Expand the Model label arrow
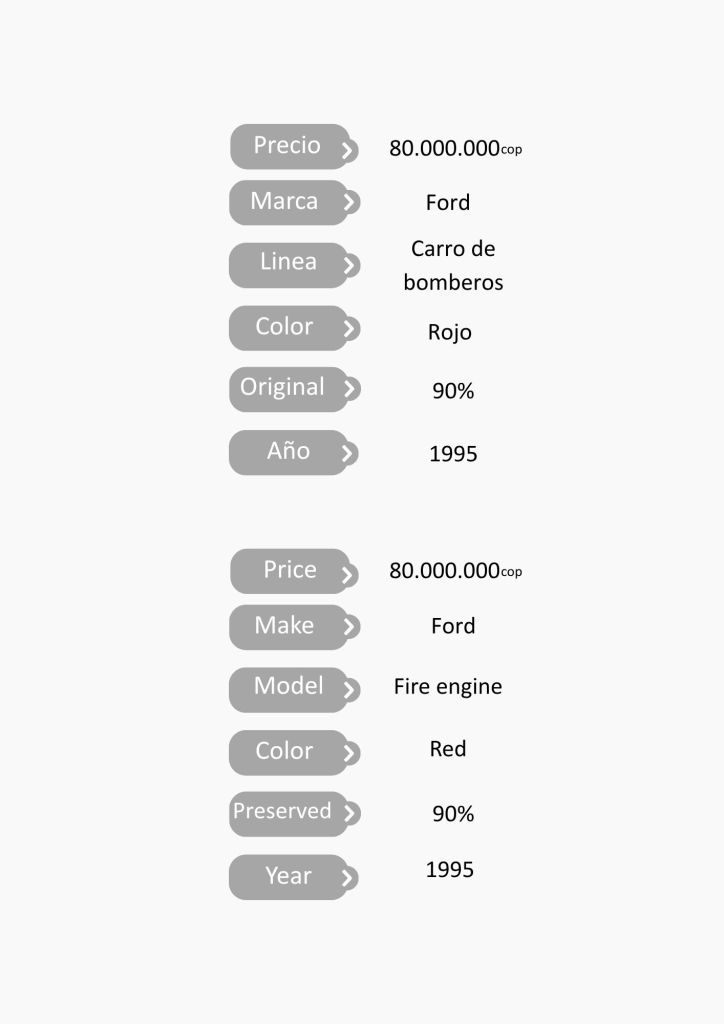 348,690
